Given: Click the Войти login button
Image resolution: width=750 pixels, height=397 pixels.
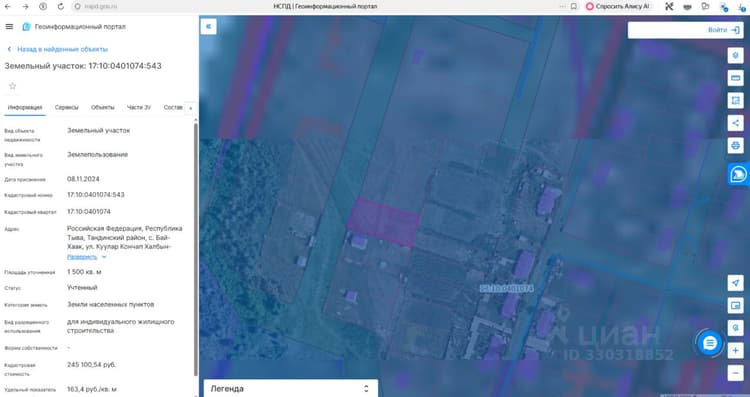Looking at the screenshot, I should (723, 30).
